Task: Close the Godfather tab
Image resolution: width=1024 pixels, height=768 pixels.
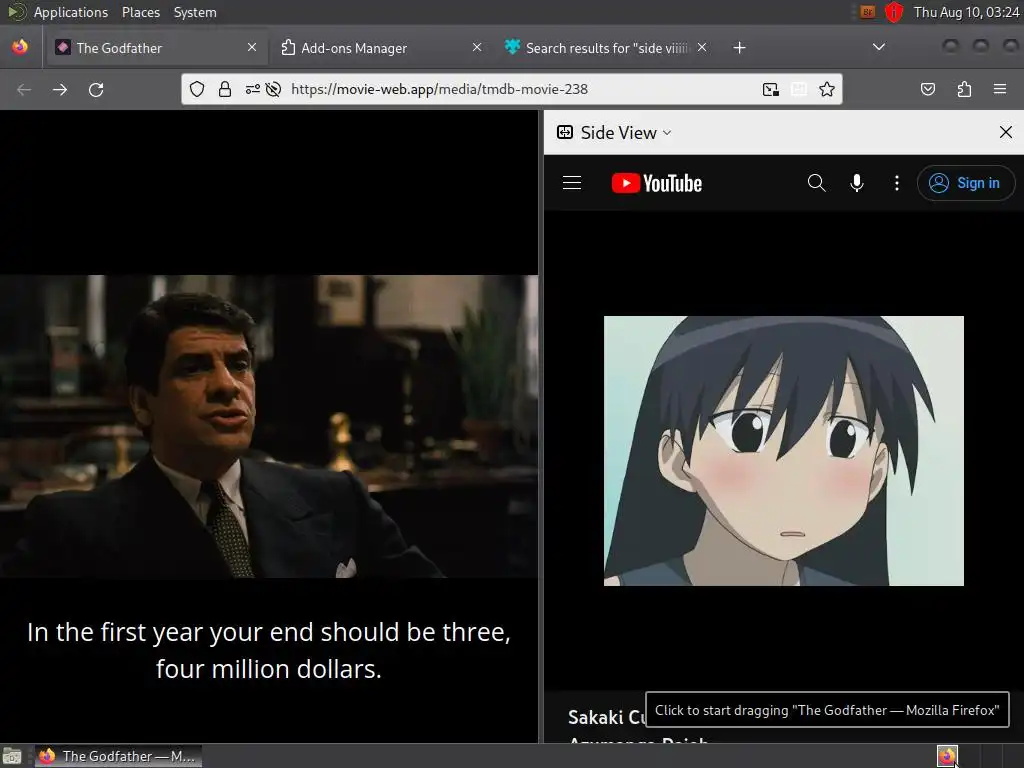Action: (x=252, y=48)
